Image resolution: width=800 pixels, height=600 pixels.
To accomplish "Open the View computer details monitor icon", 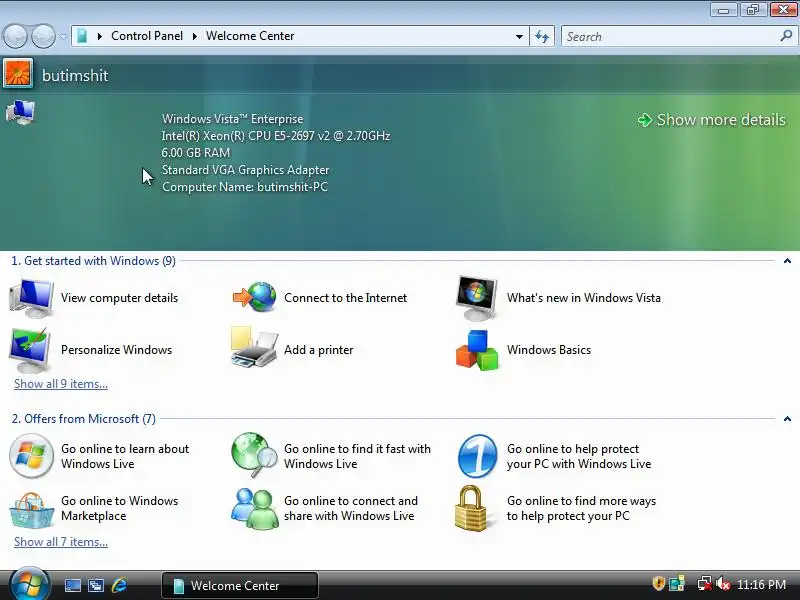I will click(31, 298).
